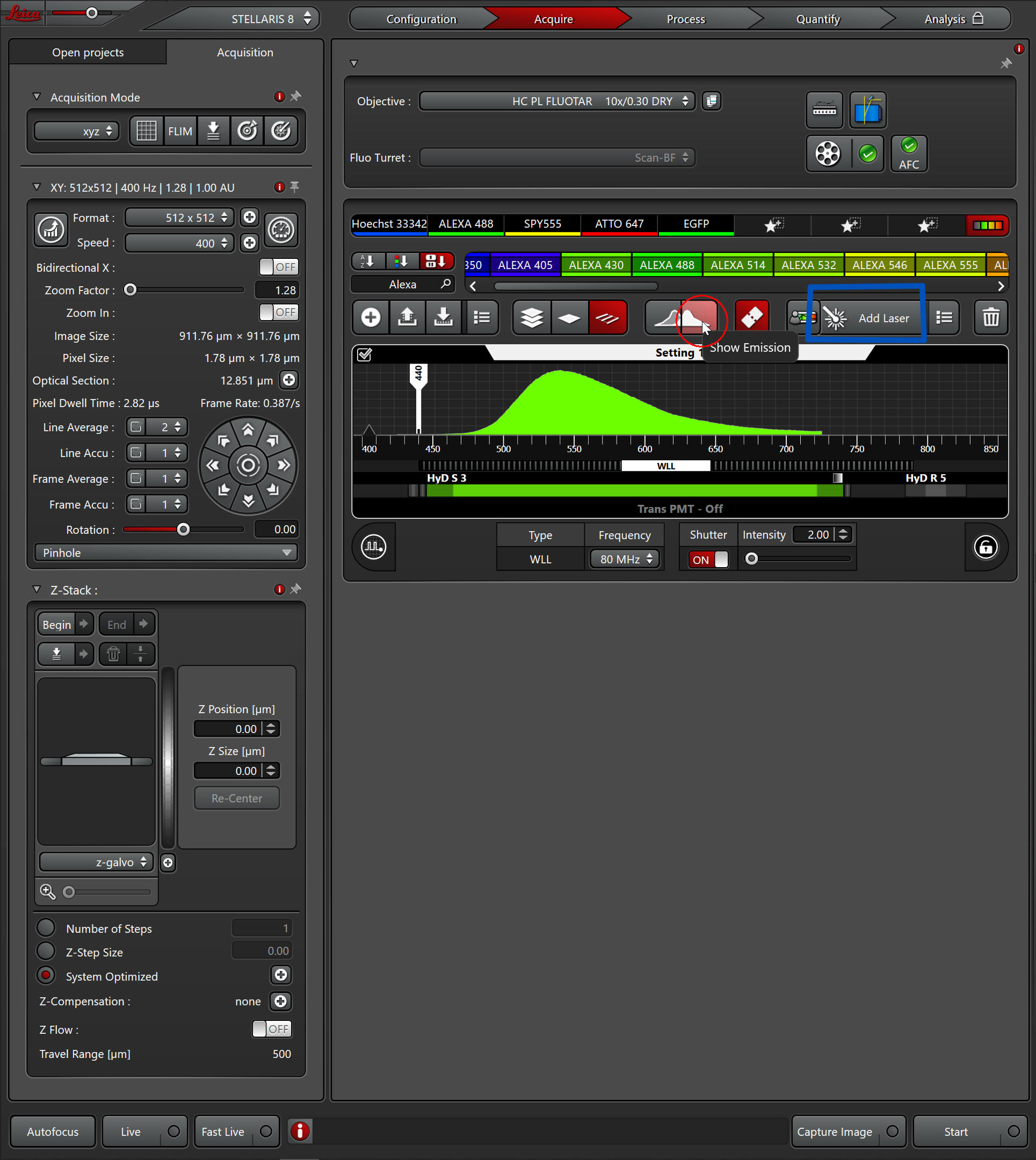Click the Fast Live button

tap(237, 1131)
